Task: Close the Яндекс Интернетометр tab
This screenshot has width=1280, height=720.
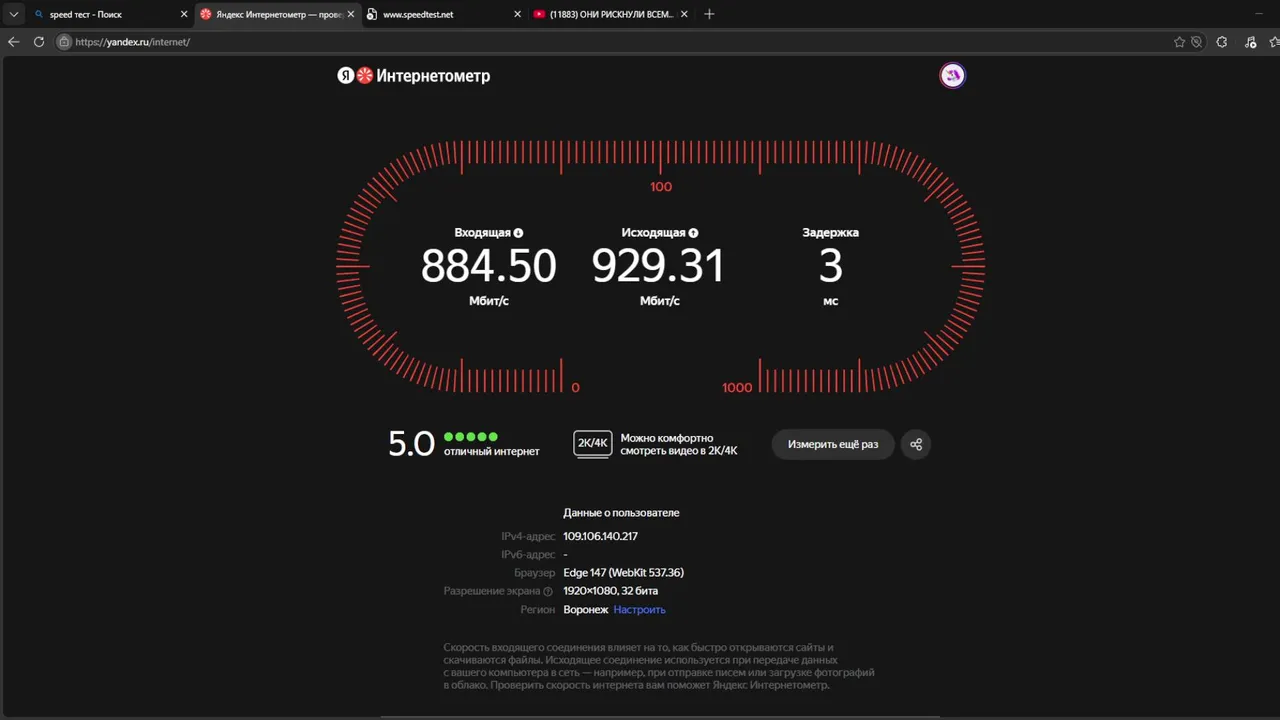Action: click(351, 14)
